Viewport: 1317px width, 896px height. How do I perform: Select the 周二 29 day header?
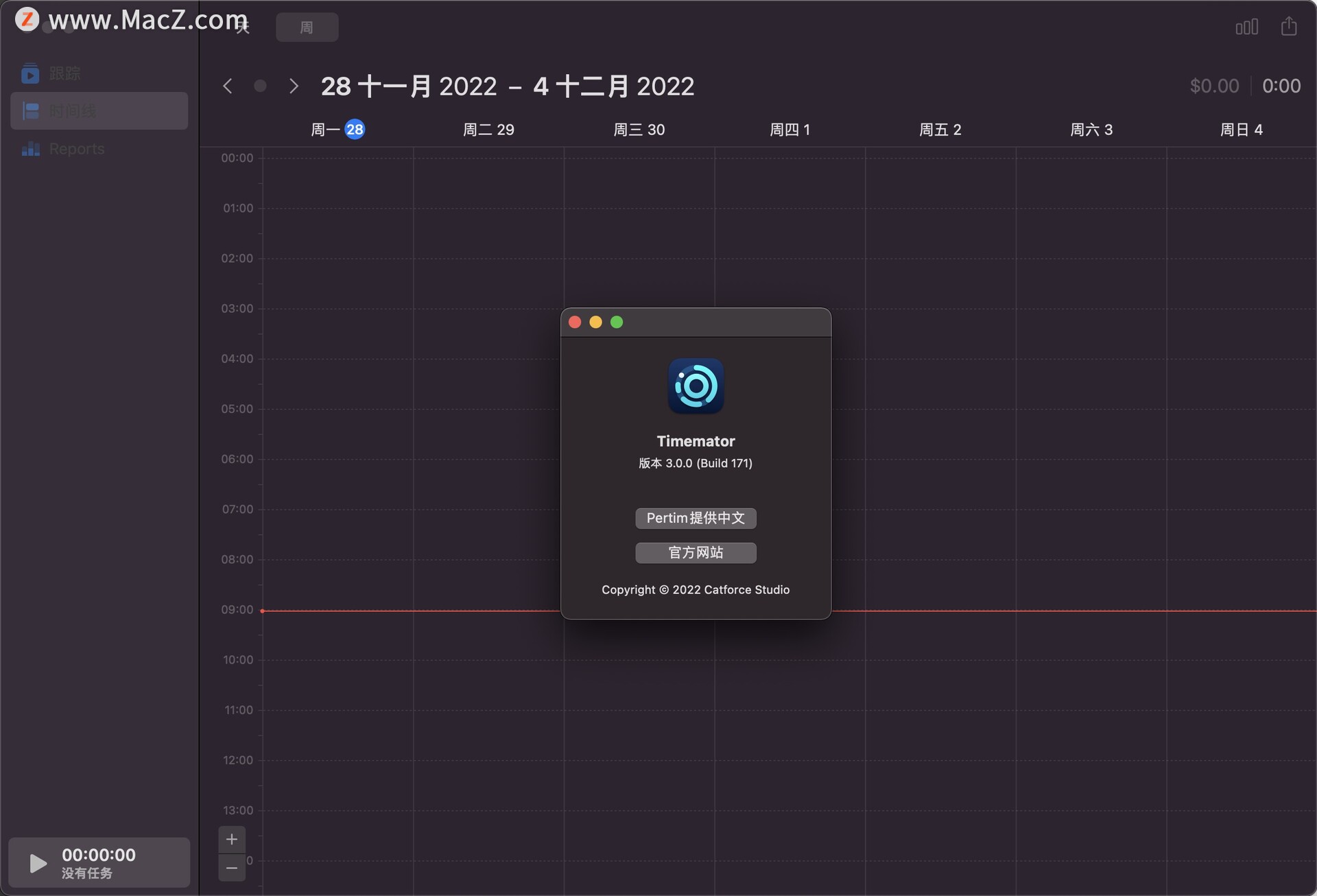[x=488, y=130]
